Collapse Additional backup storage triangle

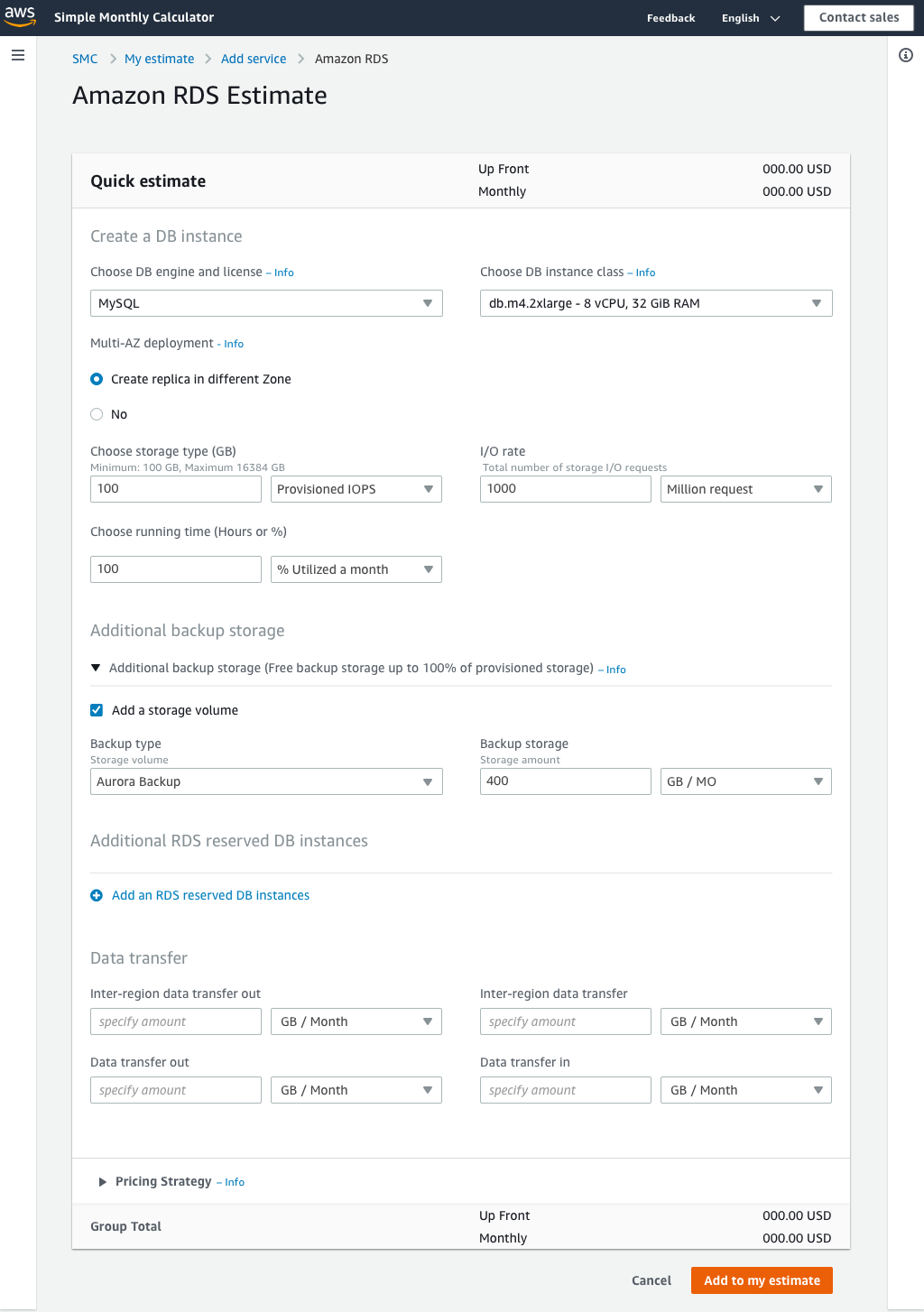click(96, 668)
